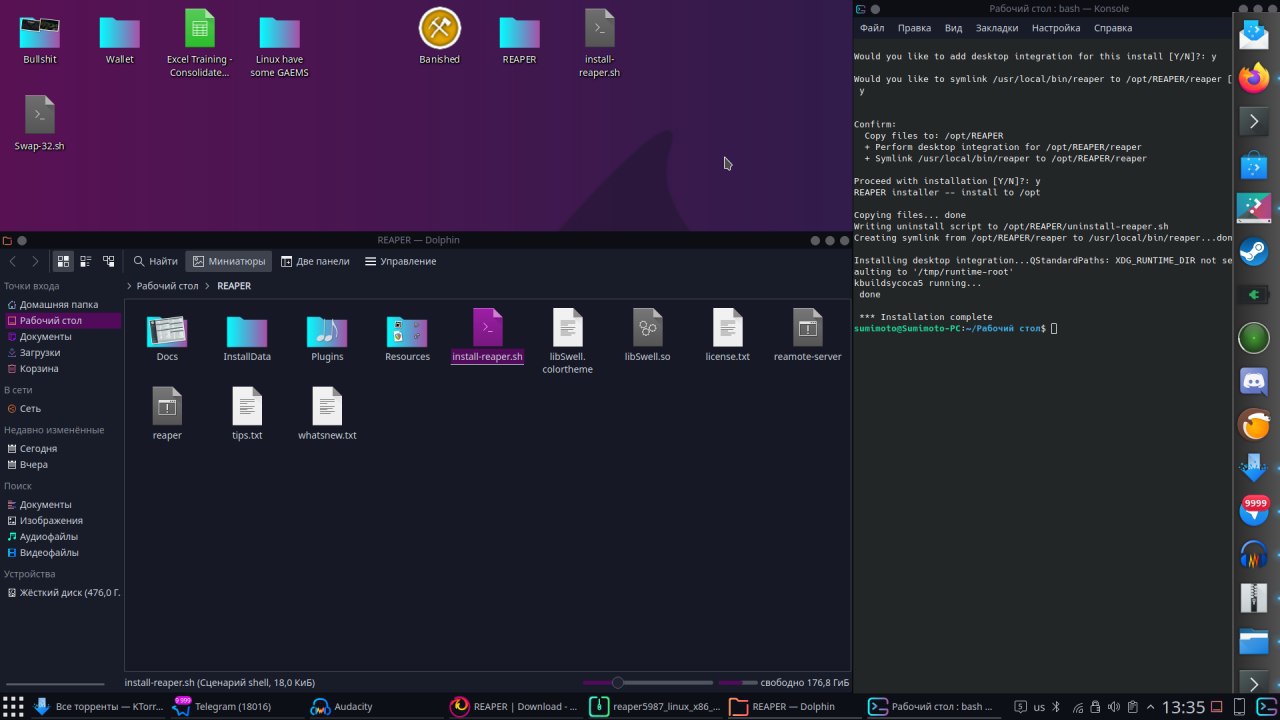The image size is (1280, 720).
Task: Switch to REAPER Download browser window
Action: click(514, 706)
